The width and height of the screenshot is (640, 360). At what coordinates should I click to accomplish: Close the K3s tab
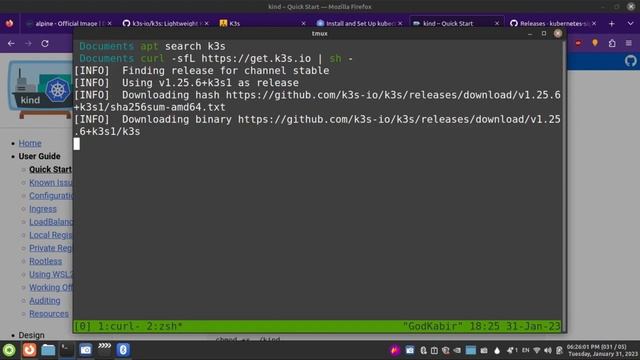[303, 24]
